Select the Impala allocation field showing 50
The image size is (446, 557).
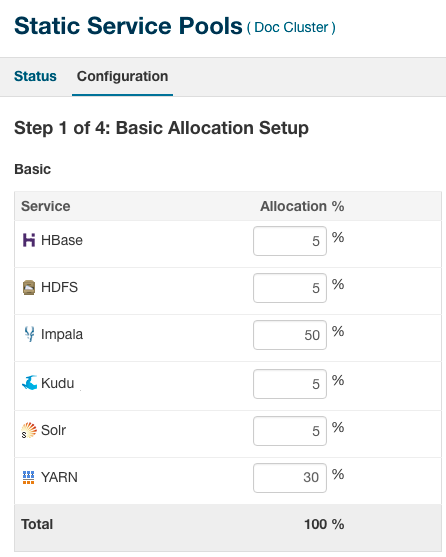290,335
